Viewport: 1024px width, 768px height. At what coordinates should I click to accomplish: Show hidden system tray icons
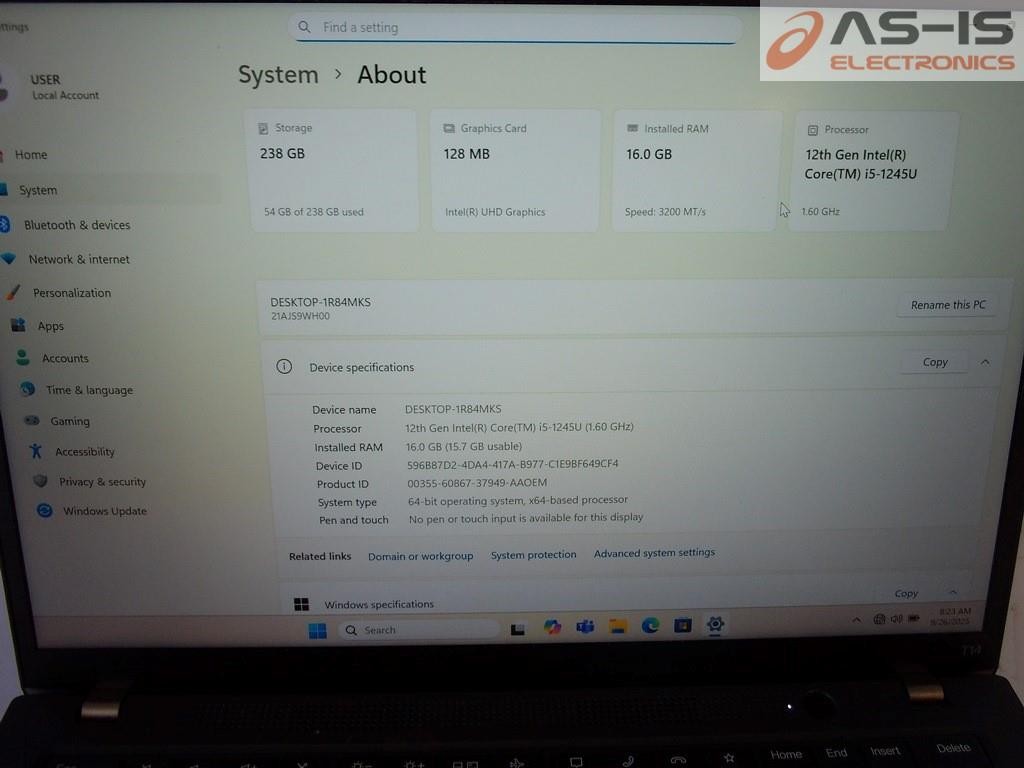(x=856, y=620)
